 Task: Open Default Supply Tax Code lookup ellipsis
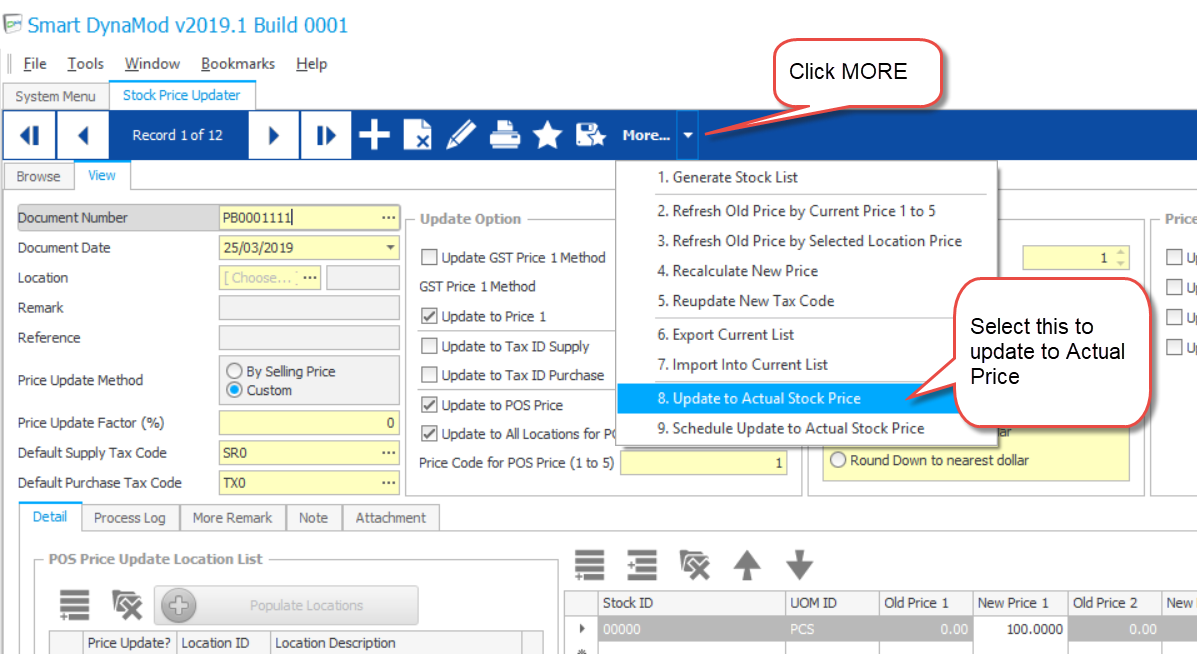coord(389,453)
